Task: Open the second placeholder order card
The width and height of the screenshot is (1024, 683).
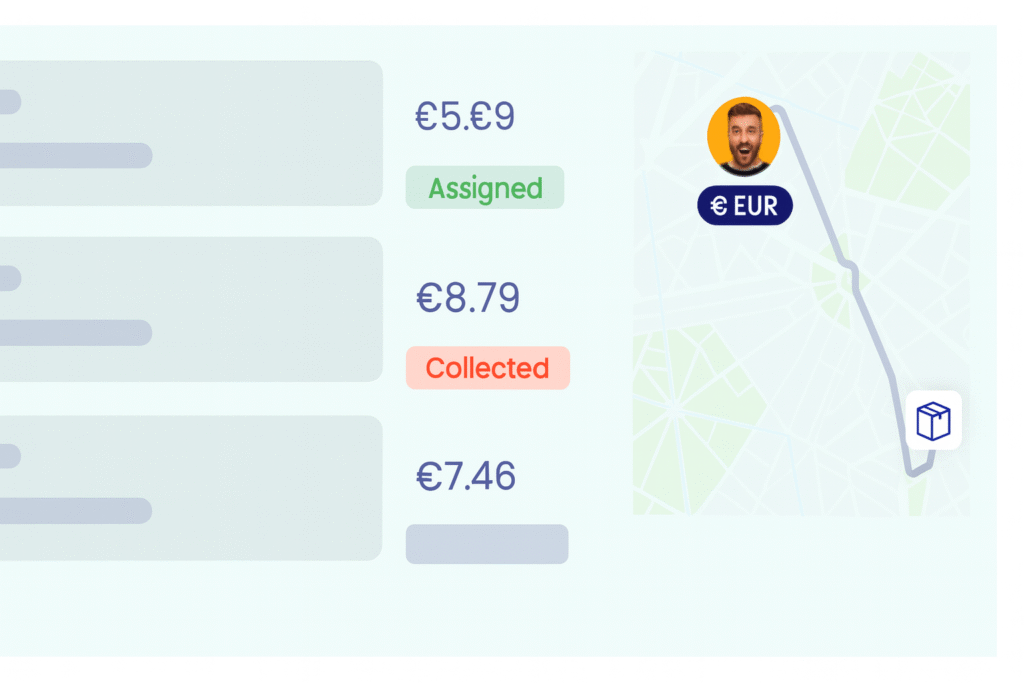Action: [x=191, y=310]
